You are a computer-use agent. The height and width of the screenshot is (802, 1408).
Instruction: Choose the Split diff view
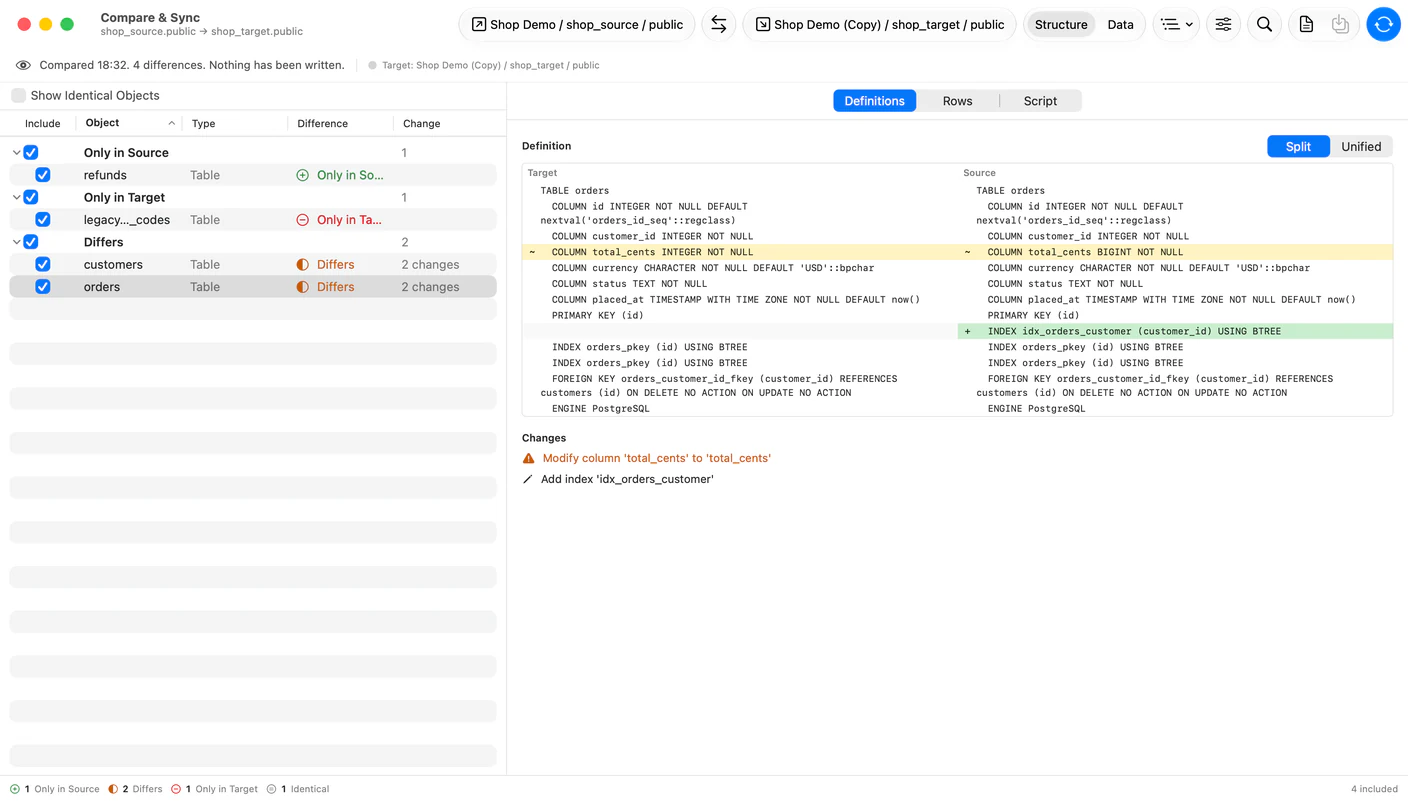point(1298,146)
